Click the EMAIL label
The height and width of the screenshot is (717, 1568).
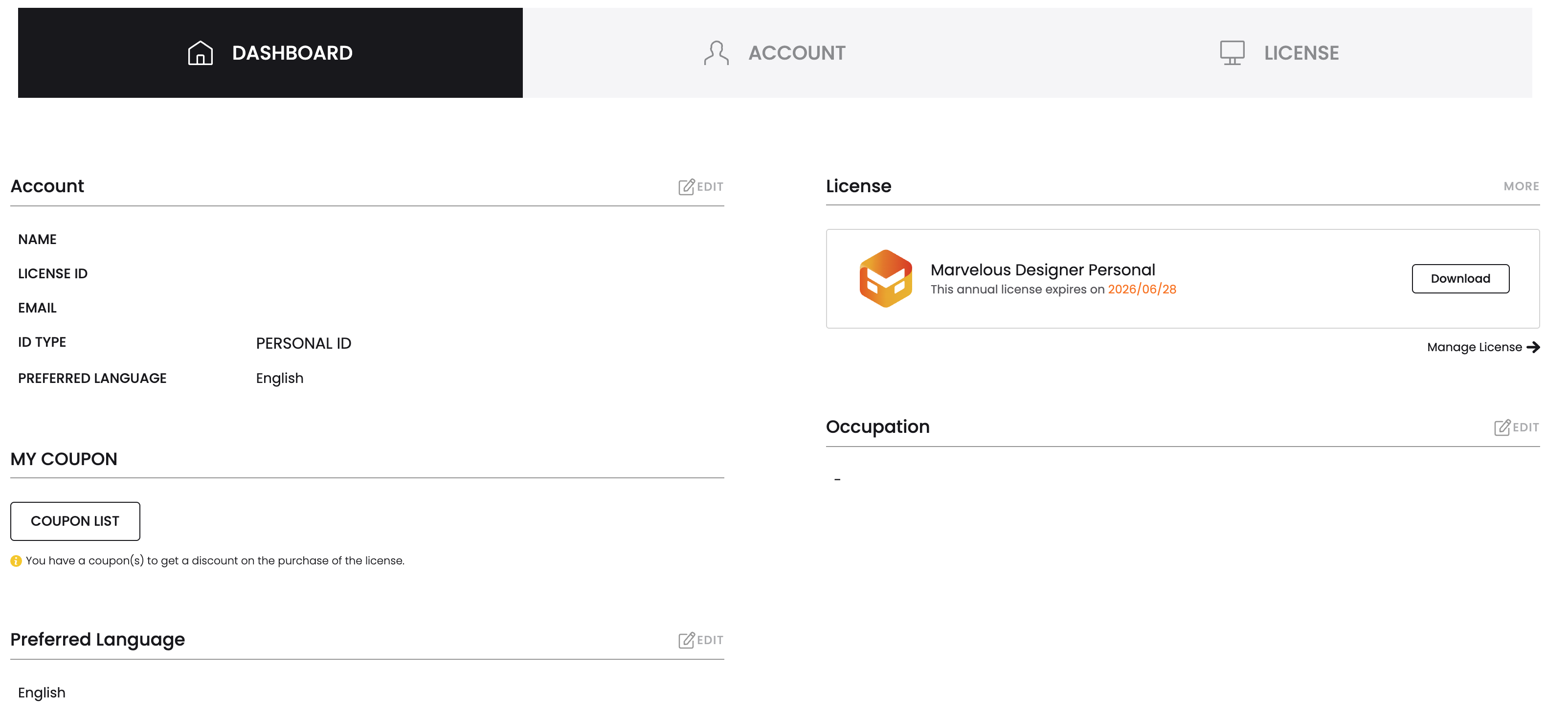pos(37,308)
